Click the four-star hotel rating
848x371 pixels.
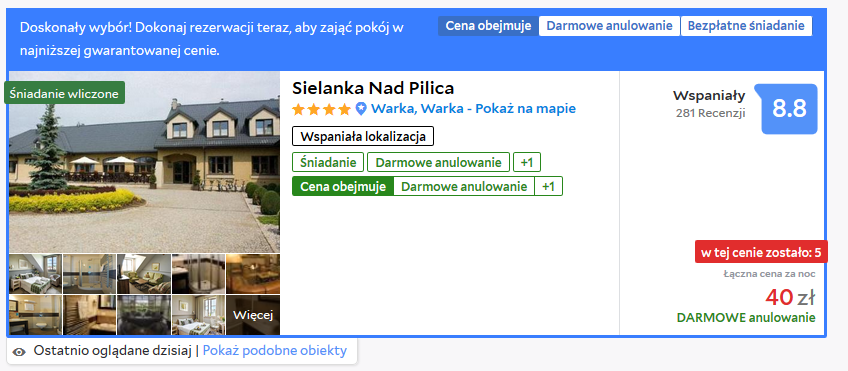[x=322, y=109]
